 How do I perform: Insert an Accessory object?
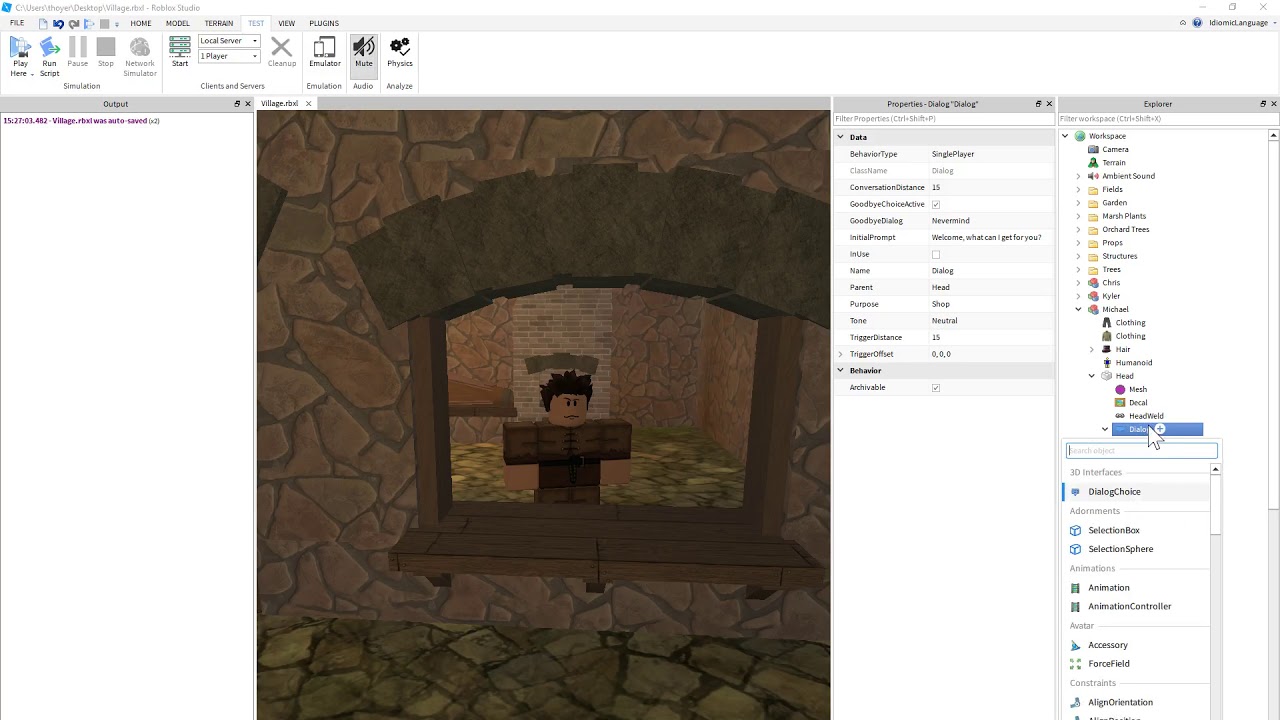tap(1137, 645)
